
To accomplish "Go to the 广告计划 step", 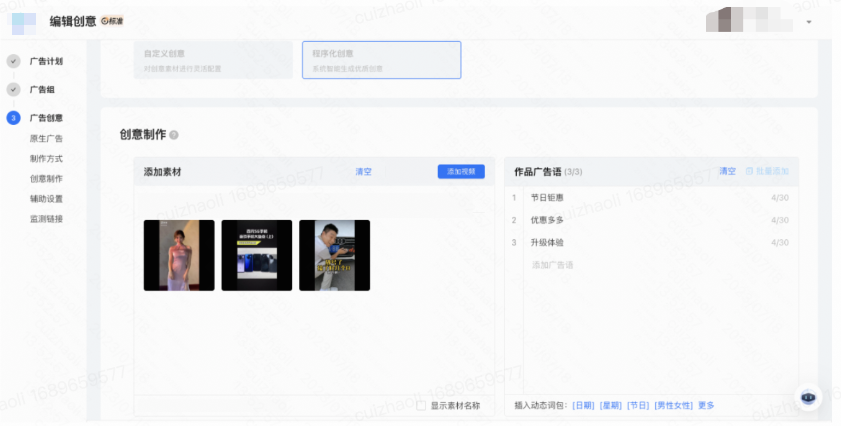I will [46, 61].
